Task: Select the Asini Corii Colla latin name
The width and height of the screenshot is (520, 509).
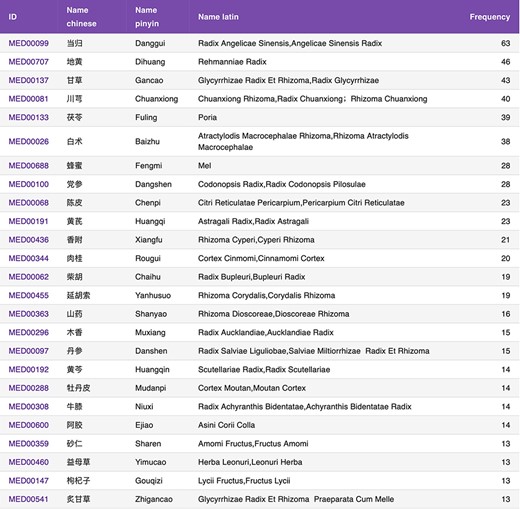Action: (x=226, y=425)
